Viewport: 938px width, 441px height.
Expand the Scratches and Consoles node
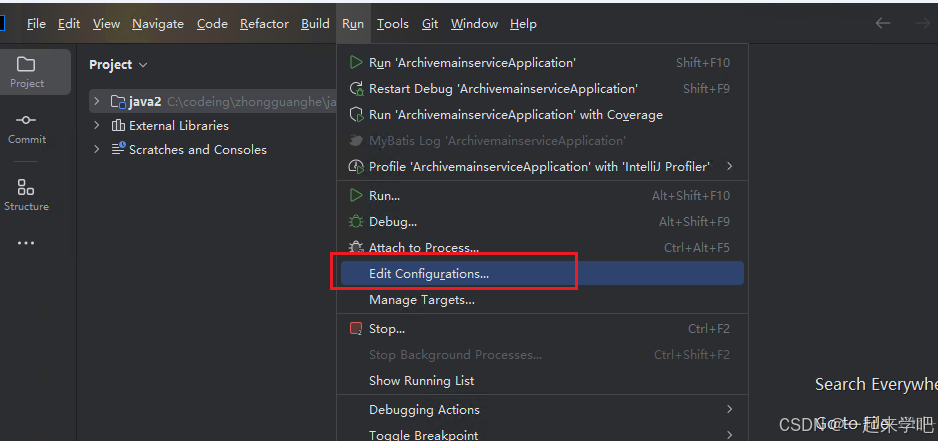[96, 149]
